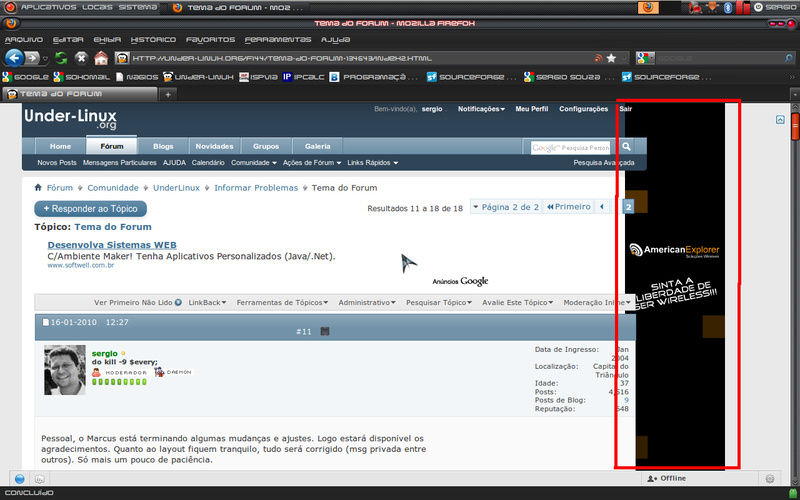
Task: Expand the Administrativo dropdown
Action: [367, 303]
